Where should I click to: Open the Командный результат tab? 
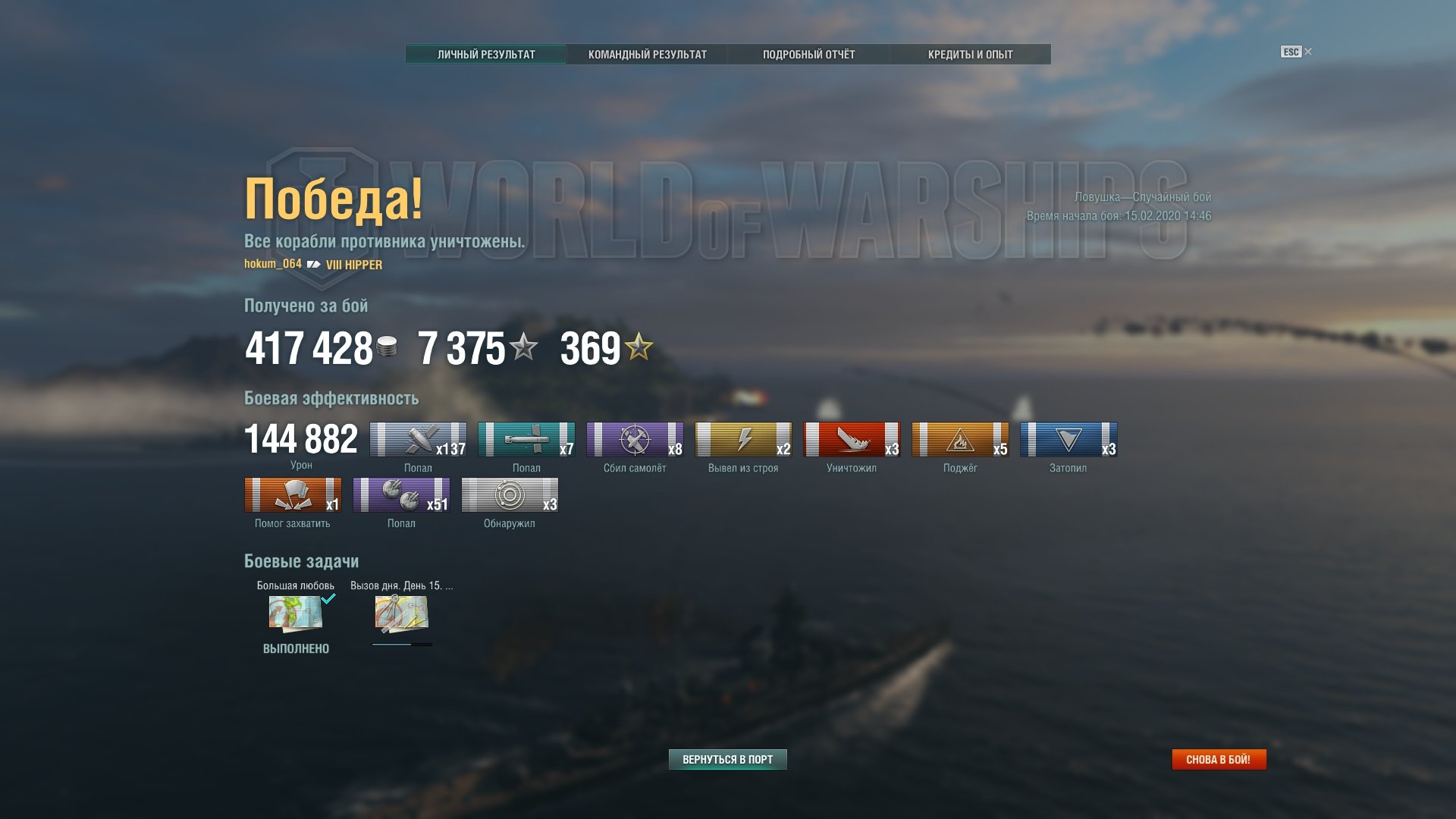coord(648,55)
